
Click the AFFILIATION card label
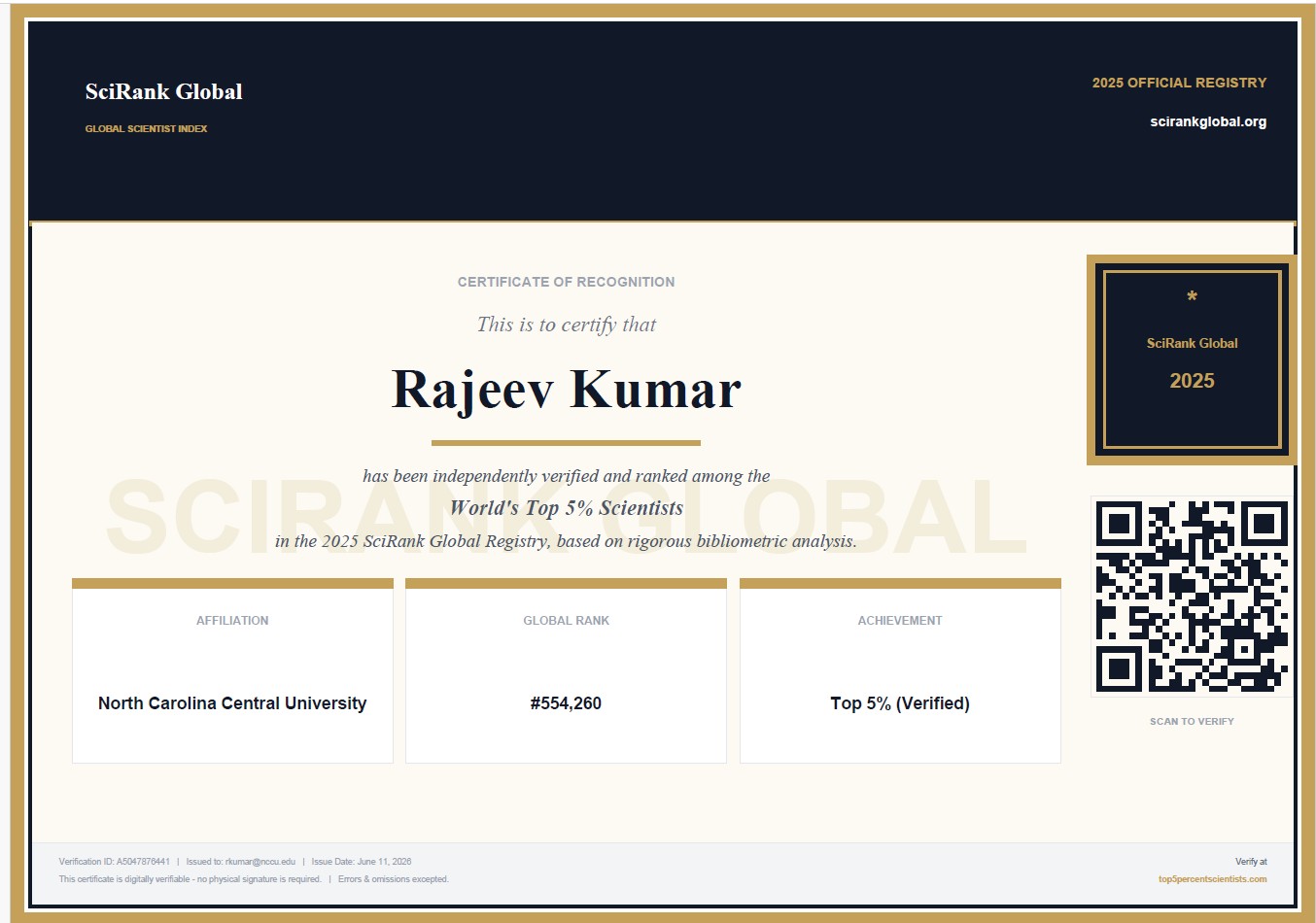pyautogui.click(x=232, y=621)
